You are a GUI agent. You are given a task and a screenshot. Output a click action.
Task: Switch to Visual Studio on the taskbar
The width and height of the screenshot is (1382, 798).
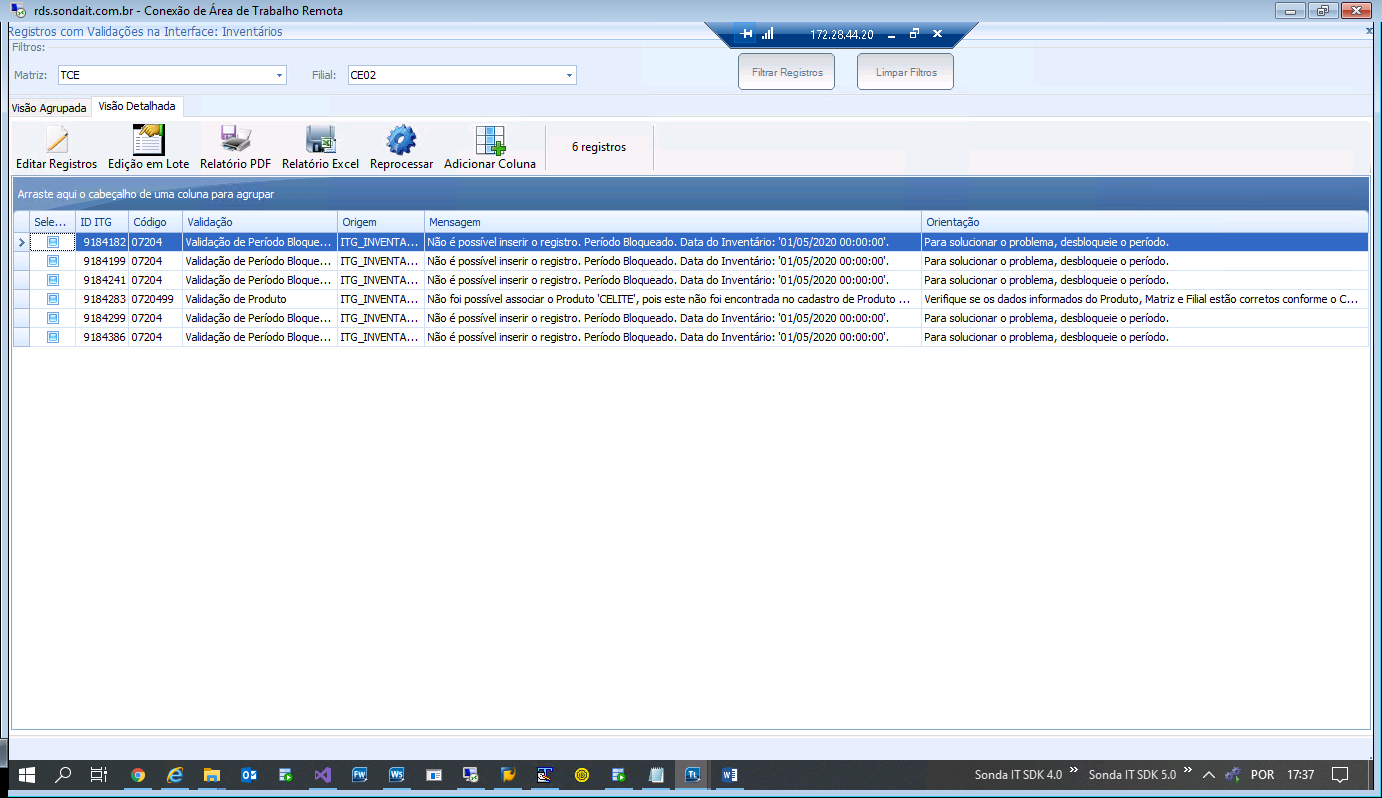point(322,774)
